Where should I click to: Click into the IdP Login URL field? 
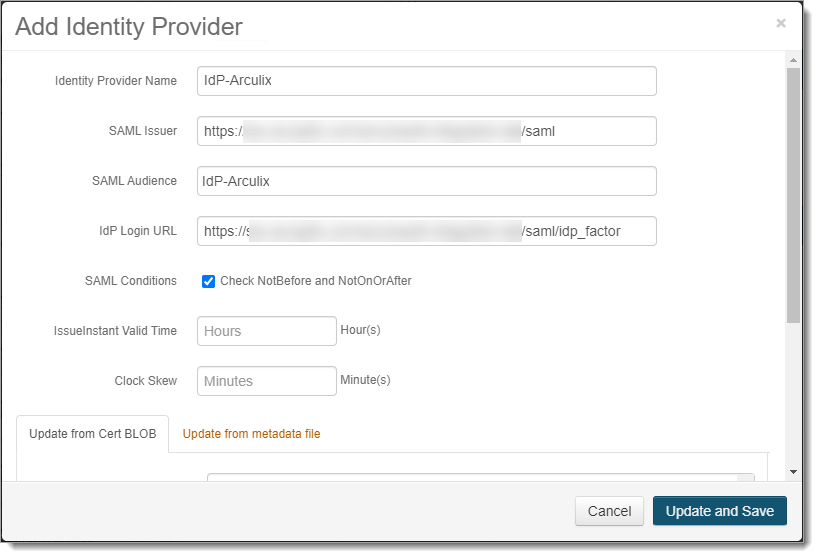point(426,231)
